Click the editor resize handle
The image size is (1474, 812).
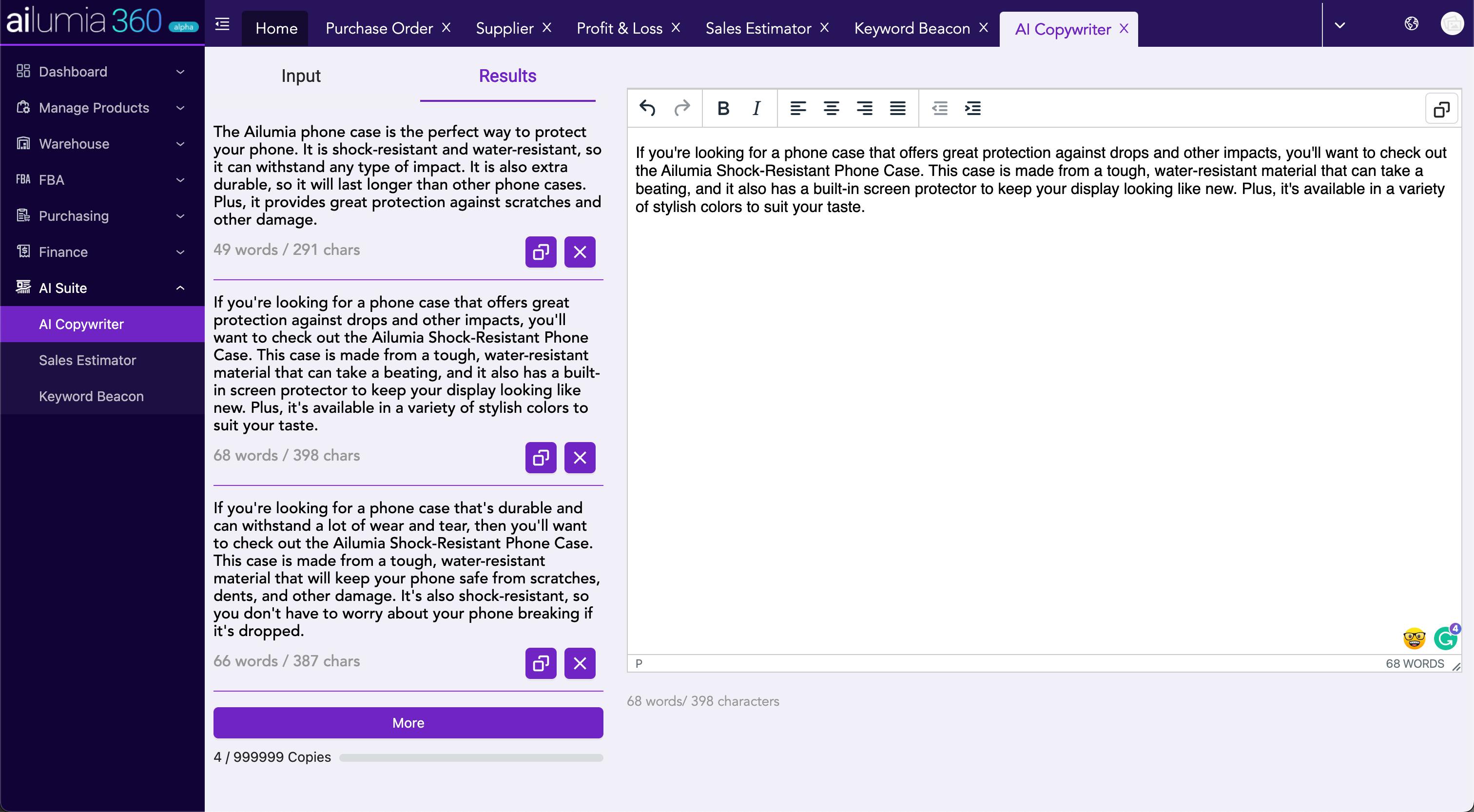(1456, 666)
